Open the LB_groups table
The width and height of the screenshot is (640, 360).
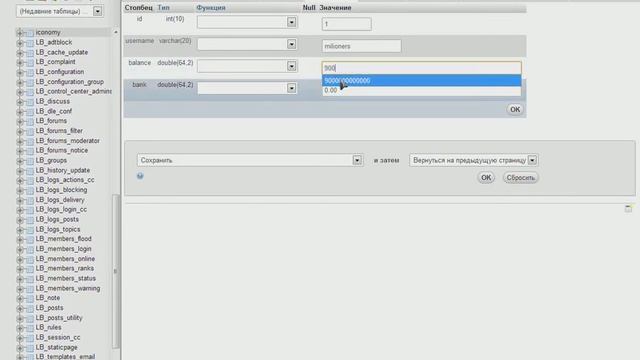click(x=51, y=160)
